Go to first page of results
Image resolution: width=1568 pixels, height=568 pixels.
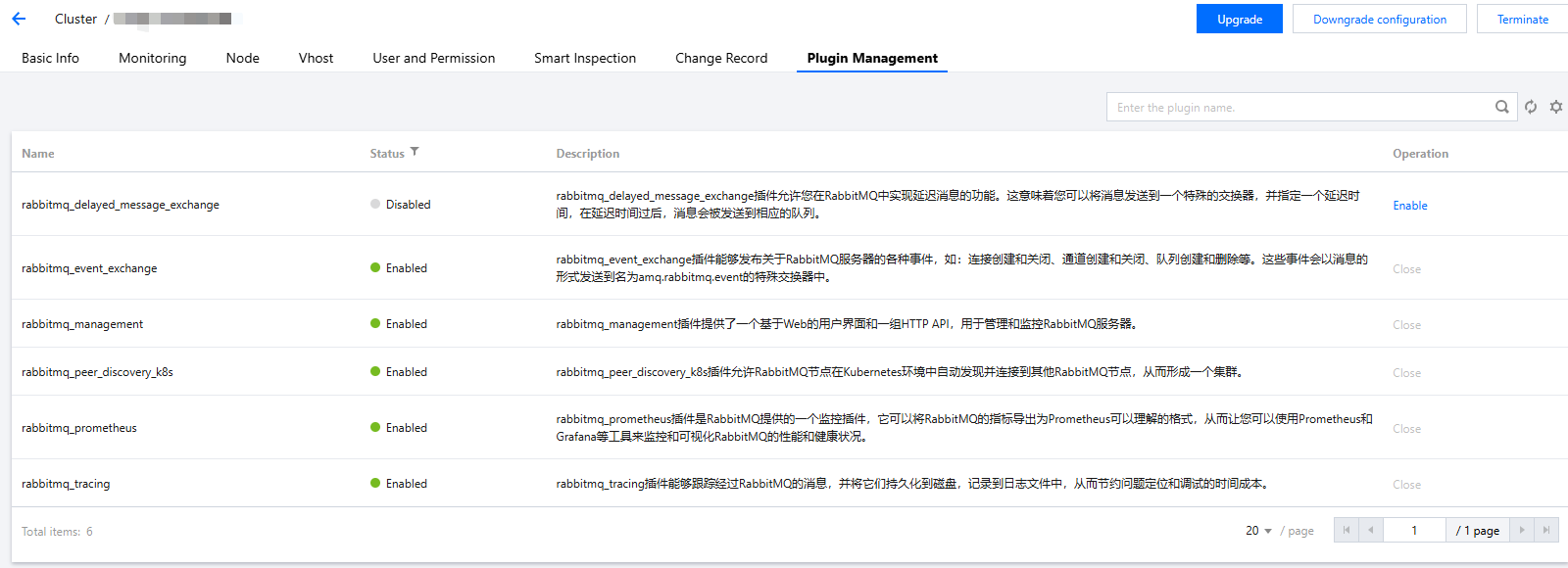tap(1347, 530)
